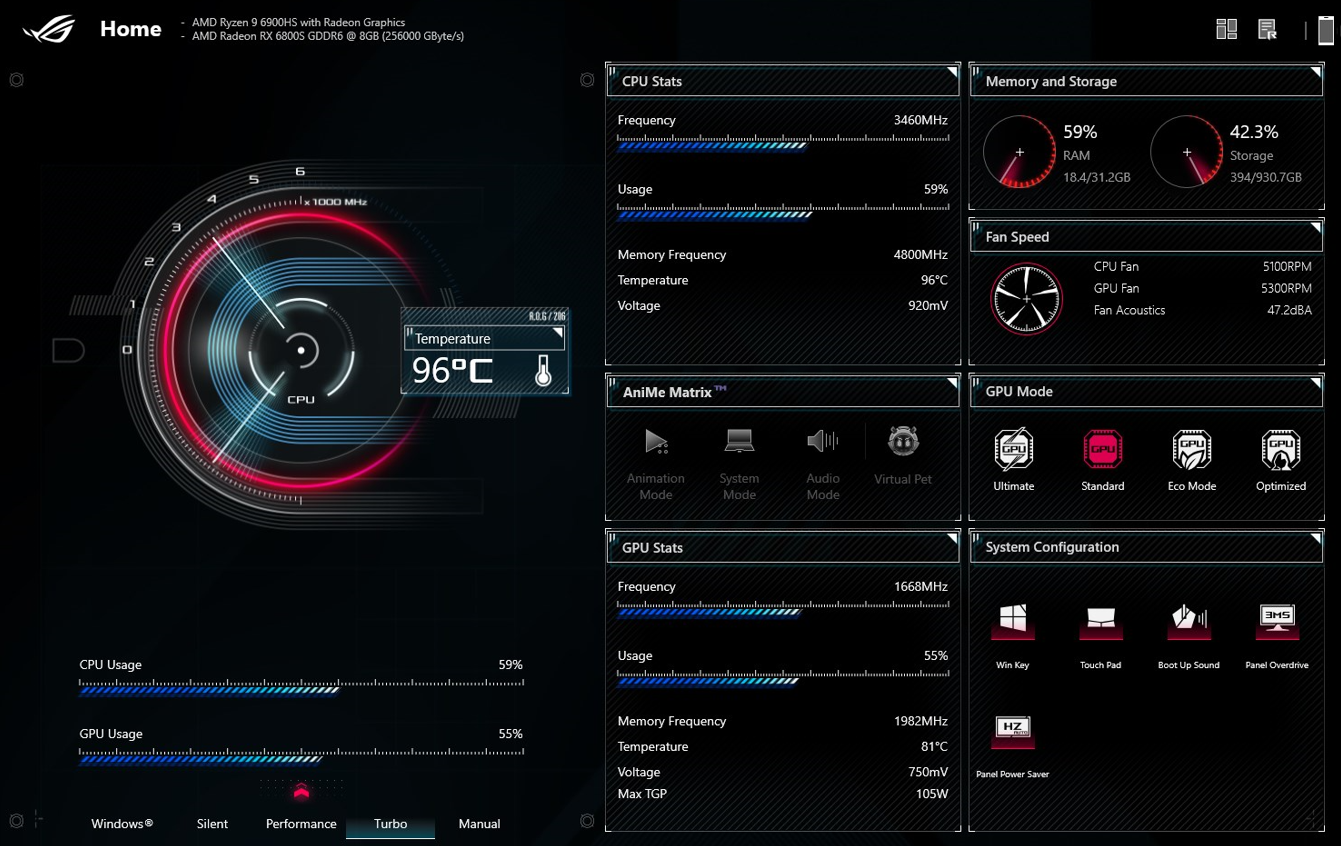Expand the GPU Mode panel corner arrow

[x=1316, y=384]
